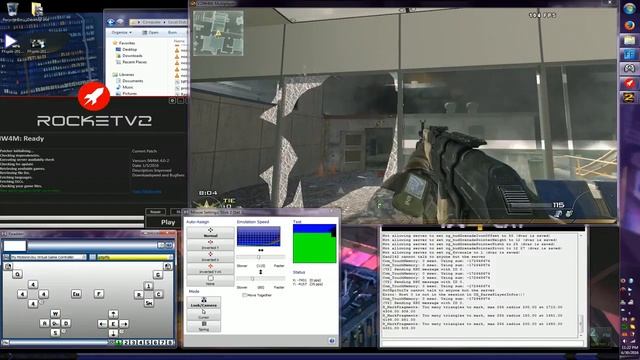Click the Inverted X auto-assign button
640x360 pixels.
coord(210,256)
